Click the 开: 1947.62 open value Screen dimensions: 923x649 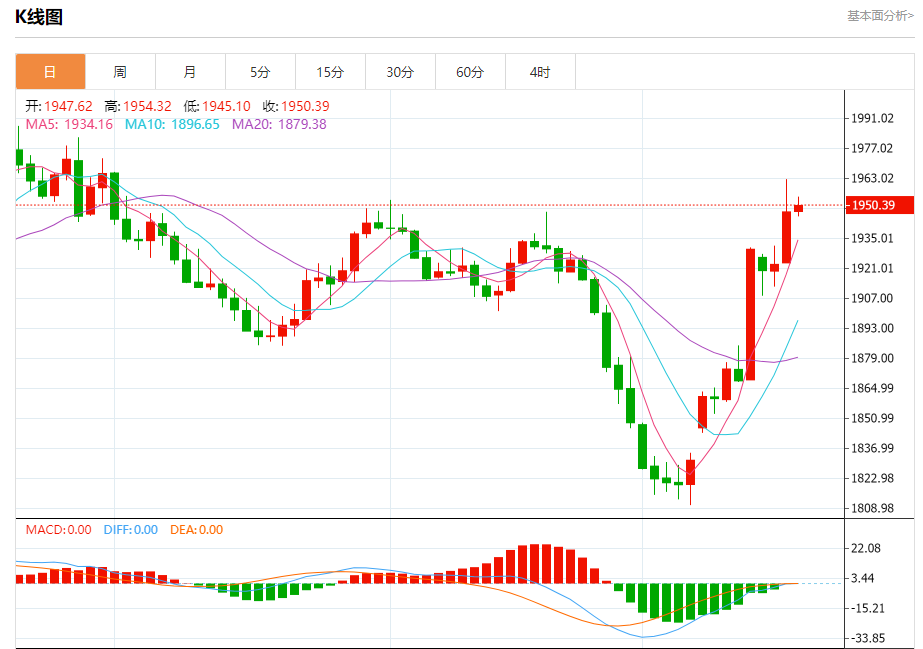(x=59, y=106)
